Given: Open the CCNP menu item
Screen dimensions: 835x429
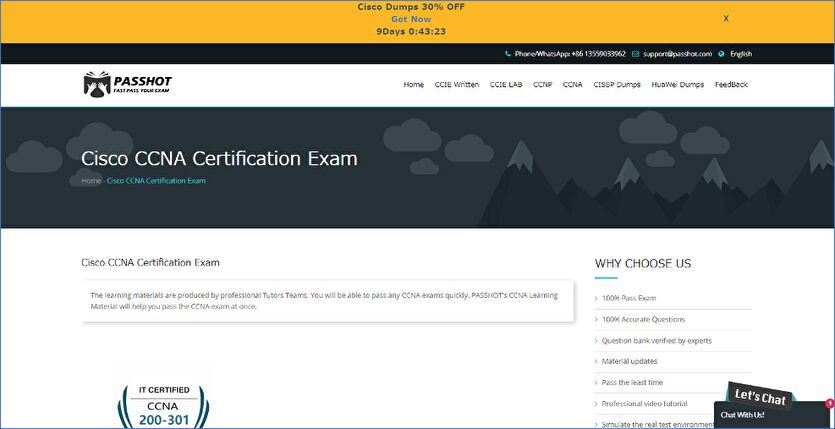Looking at the screenshot, I should pos(543,84).
